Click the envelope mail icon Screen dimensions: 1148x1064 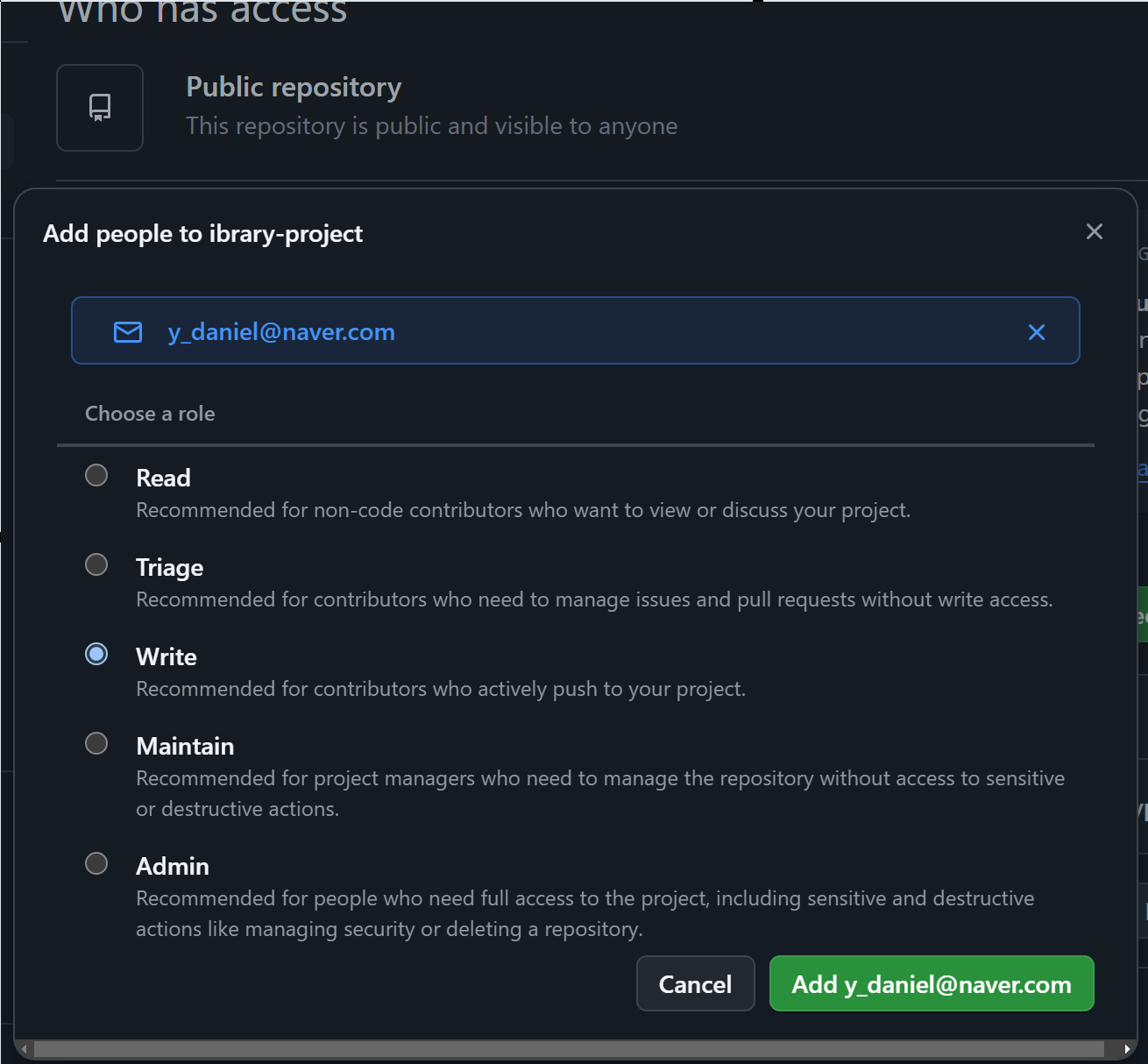128,332
